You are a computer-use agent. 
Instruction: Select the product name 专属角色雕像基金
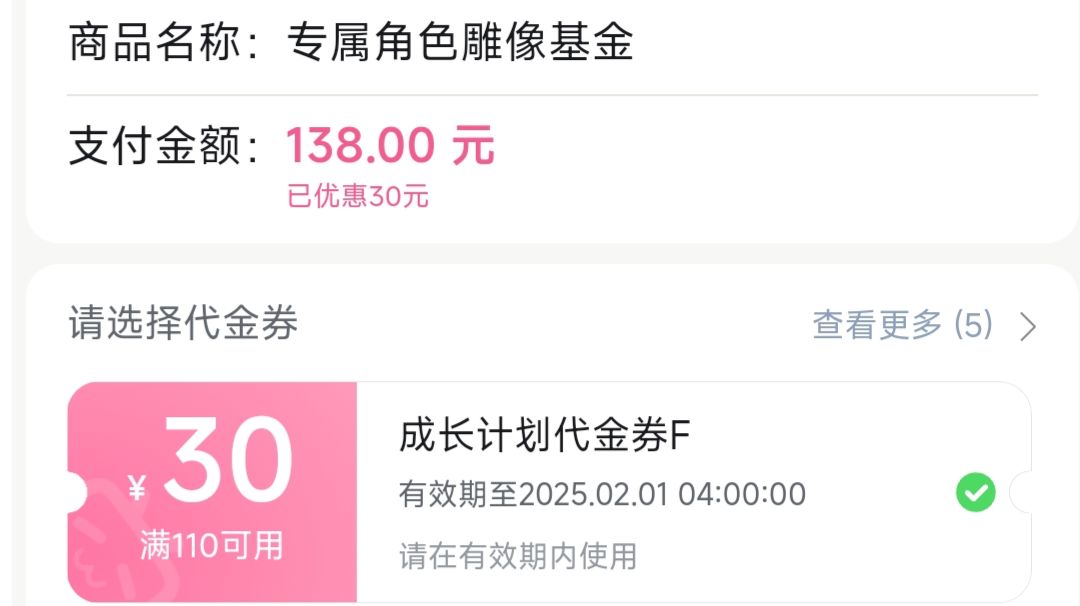(460, 43)
